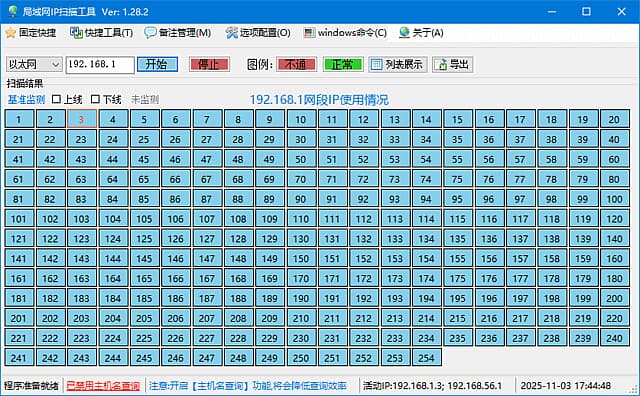Viewport: 640px width, 396px height.
Task: Open the 快捷工具(T) menu
Action: (102, 33)
